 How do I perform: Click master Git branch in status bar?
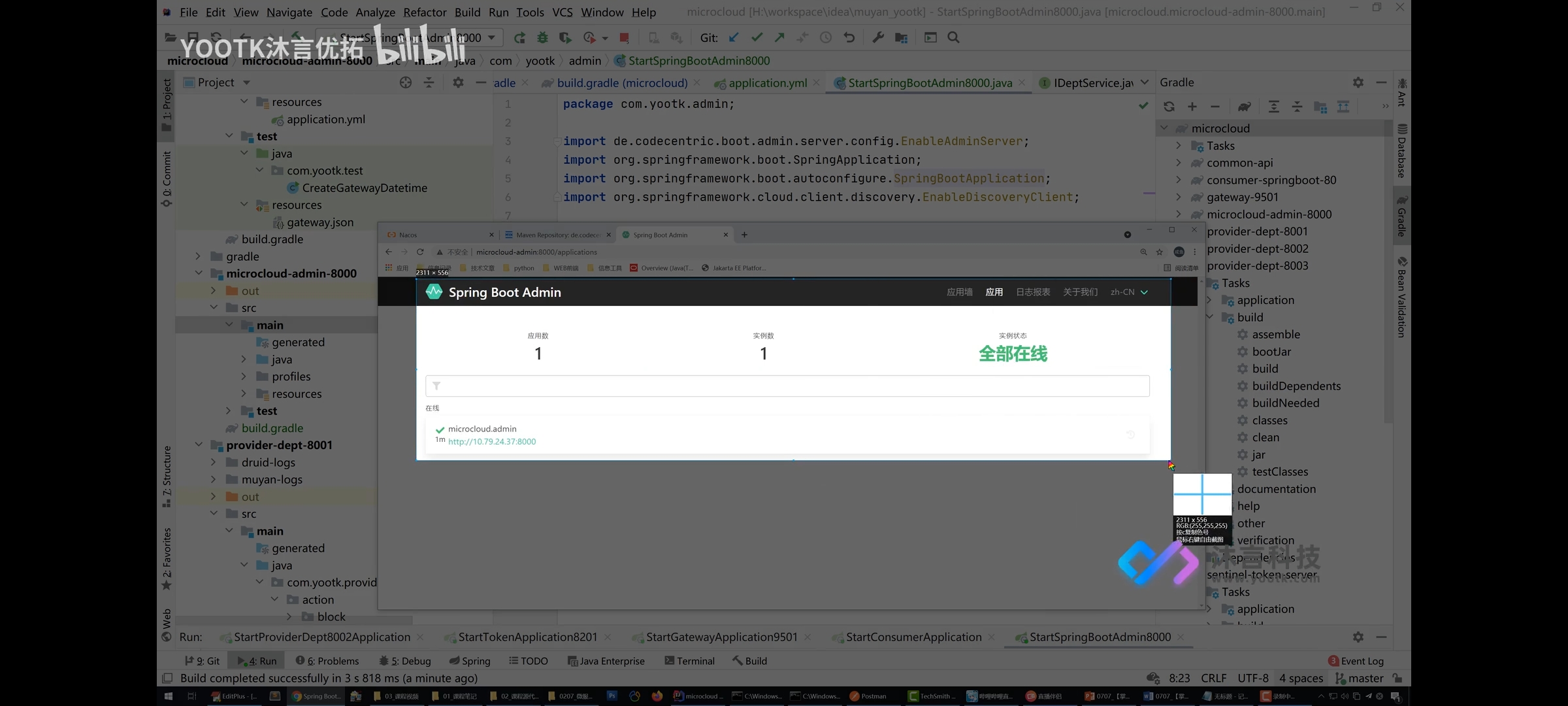coord(1359,679)
